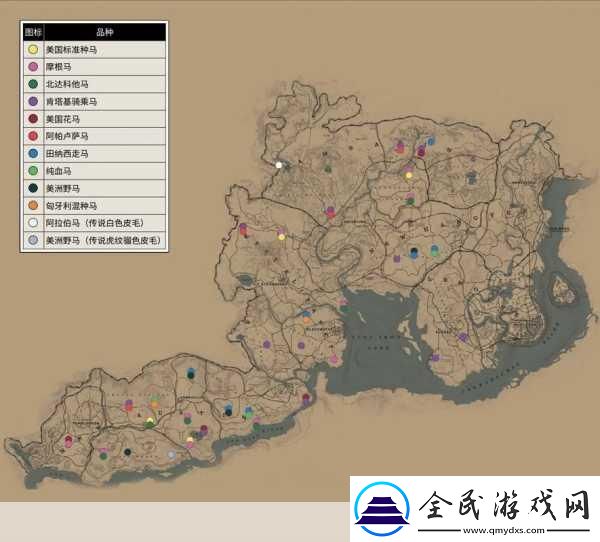Image resolution: width=600 pixels, height=542 pixels.
Task: Click the pink 摩根马 legend dot
Action: pos(33,67)
